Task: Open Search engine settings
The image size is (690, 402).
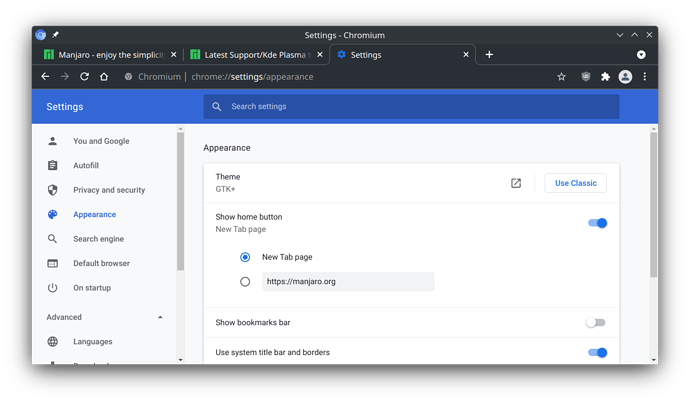Action: (99, 239)
